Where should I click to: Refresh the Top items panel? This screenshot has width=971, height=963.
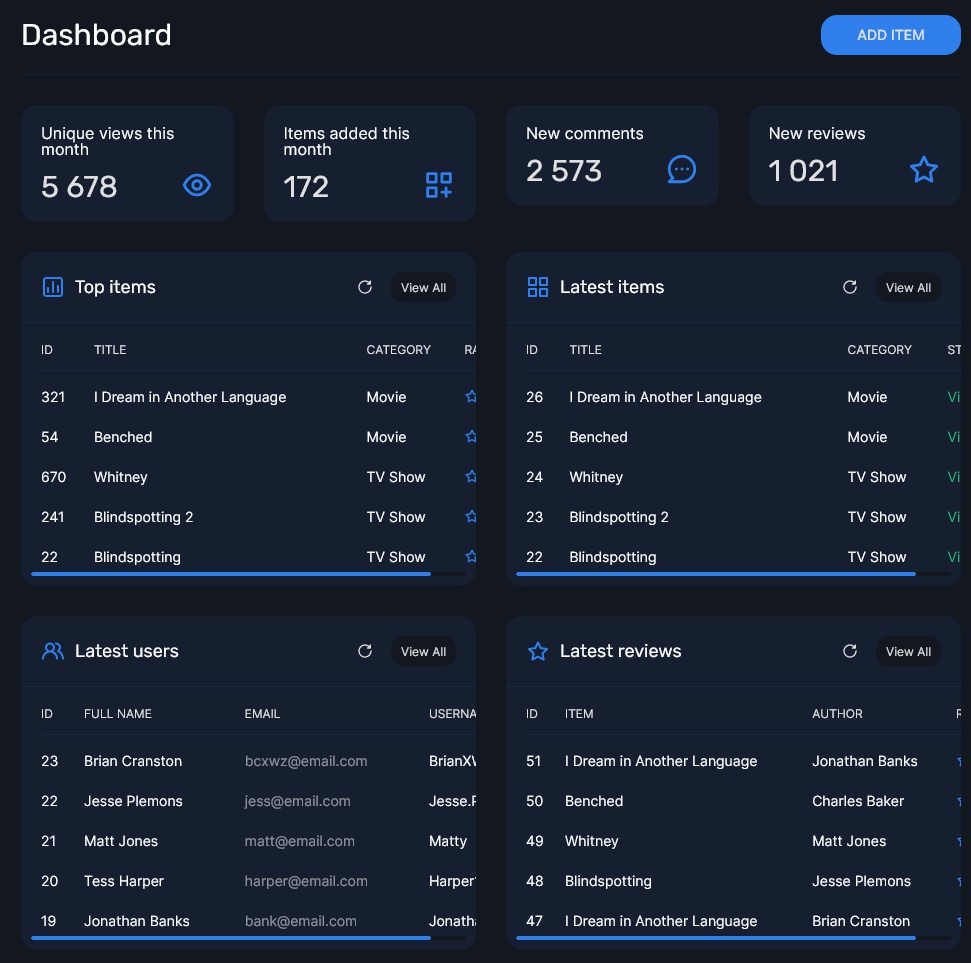[365, 287]
